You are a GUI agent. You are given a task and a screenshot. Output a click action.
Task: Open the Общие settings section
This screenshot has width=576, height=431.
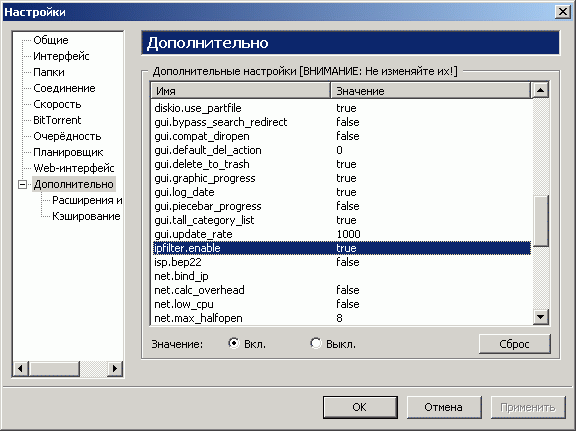[x=51, y=40]
